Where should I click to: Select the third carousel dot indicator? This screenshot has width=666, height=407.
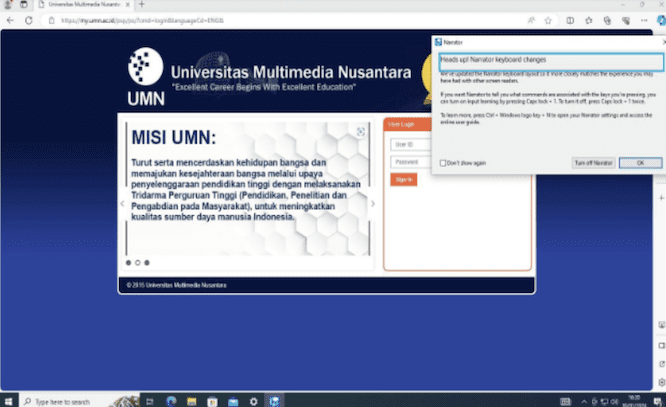[x=147, y=263]
